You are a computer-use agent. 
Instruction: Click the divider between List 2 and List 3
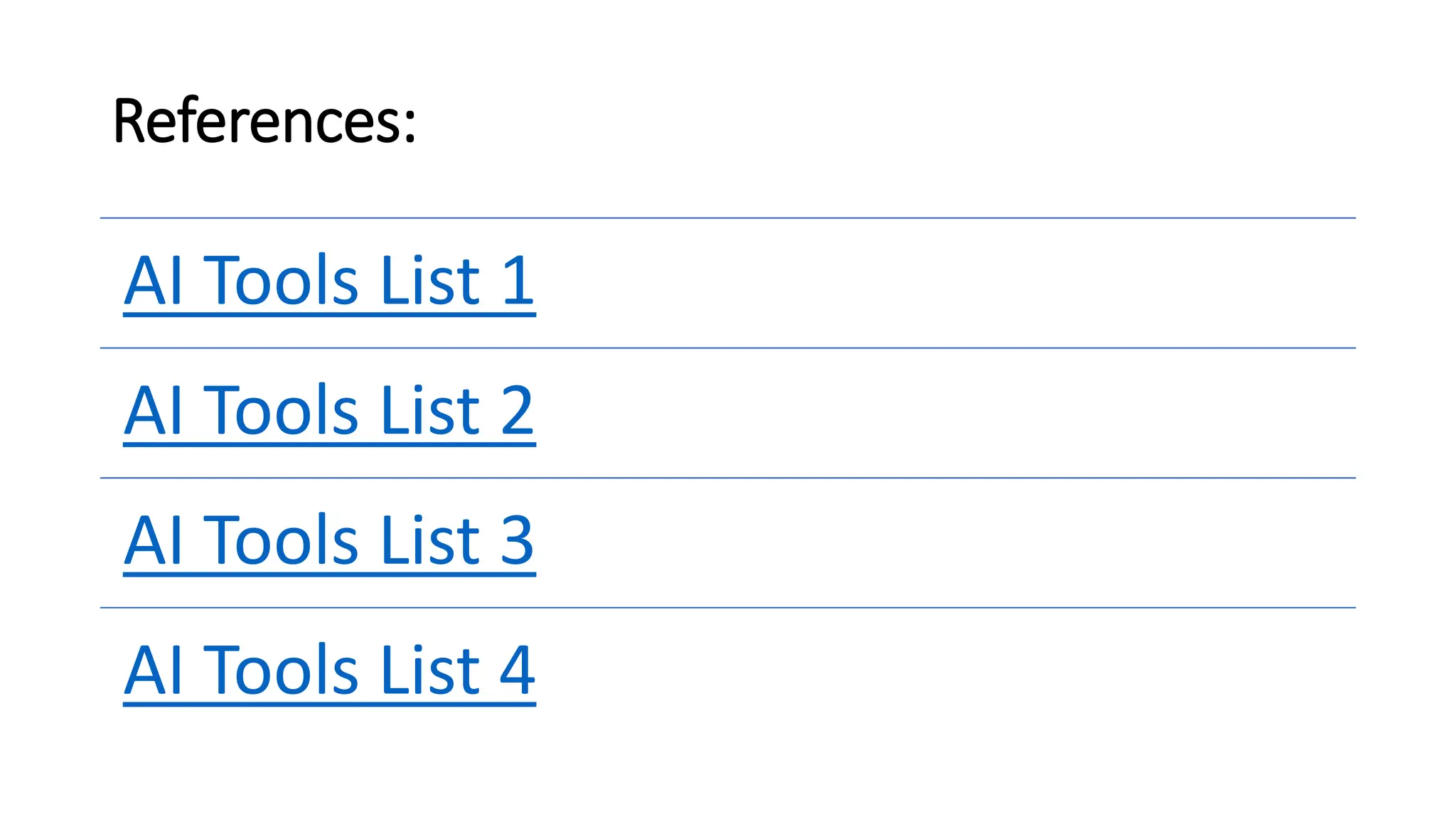coord(728,478)
